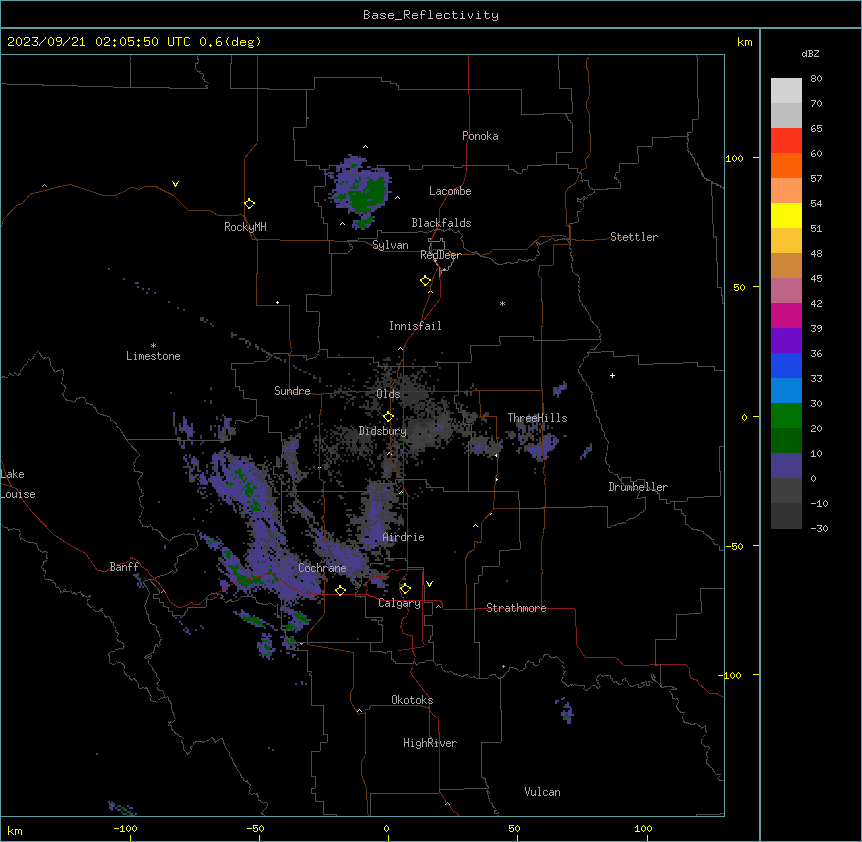The height and width of the screenshot is (842, 862).
Task: Click the Strathmore label
Action: pos(516,608)
